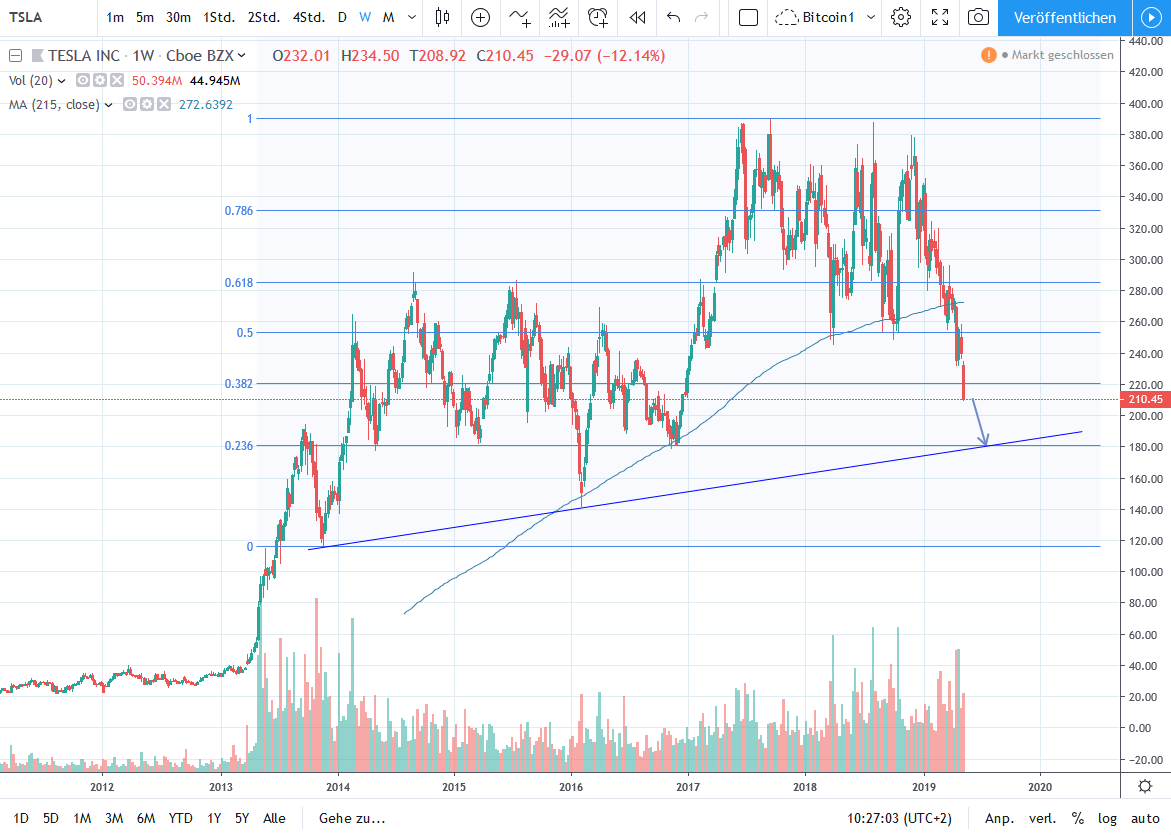Select the 5m timeframe

pyautogui.click(x=145, y=17)
